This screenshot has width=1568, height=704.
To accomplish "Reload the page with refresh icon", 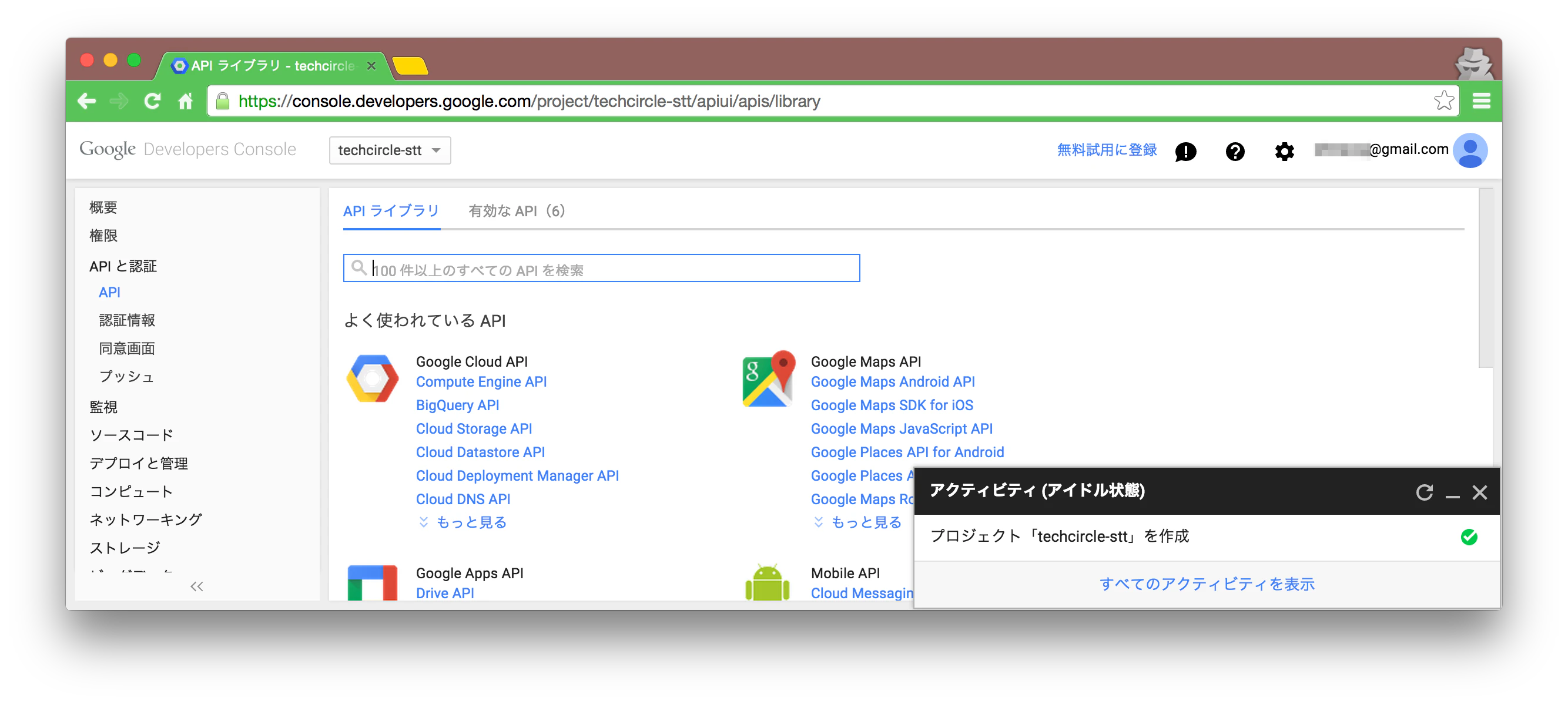I will (x=152, y=101).
